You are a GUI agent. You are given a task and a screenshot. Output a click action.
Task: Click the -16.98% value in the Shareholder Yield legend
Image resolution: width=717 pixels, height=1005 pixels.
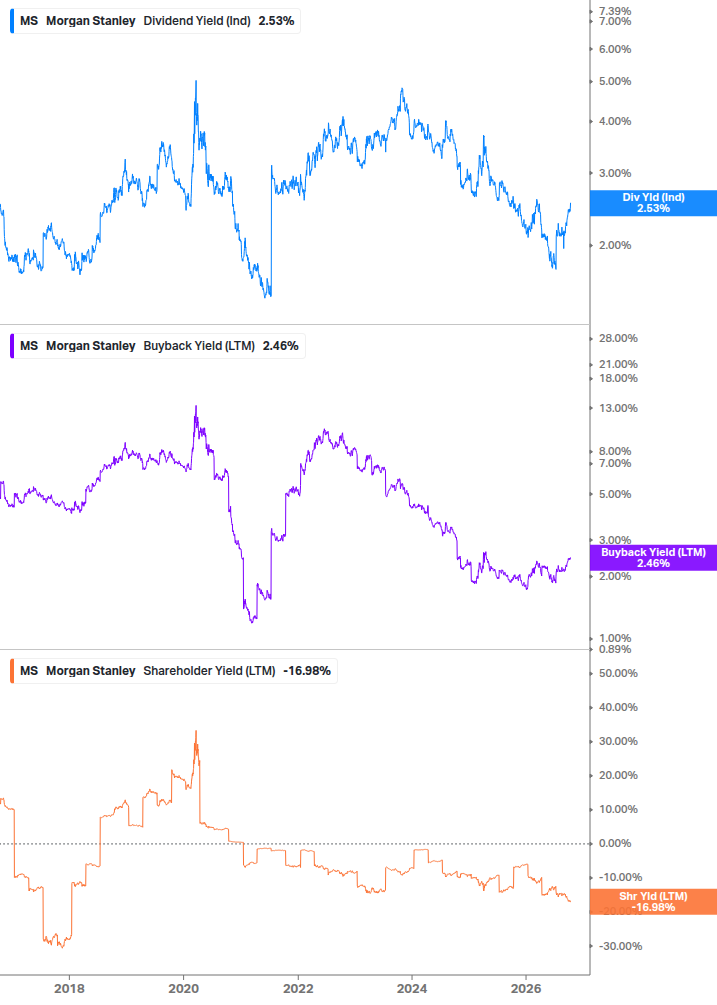308,671
